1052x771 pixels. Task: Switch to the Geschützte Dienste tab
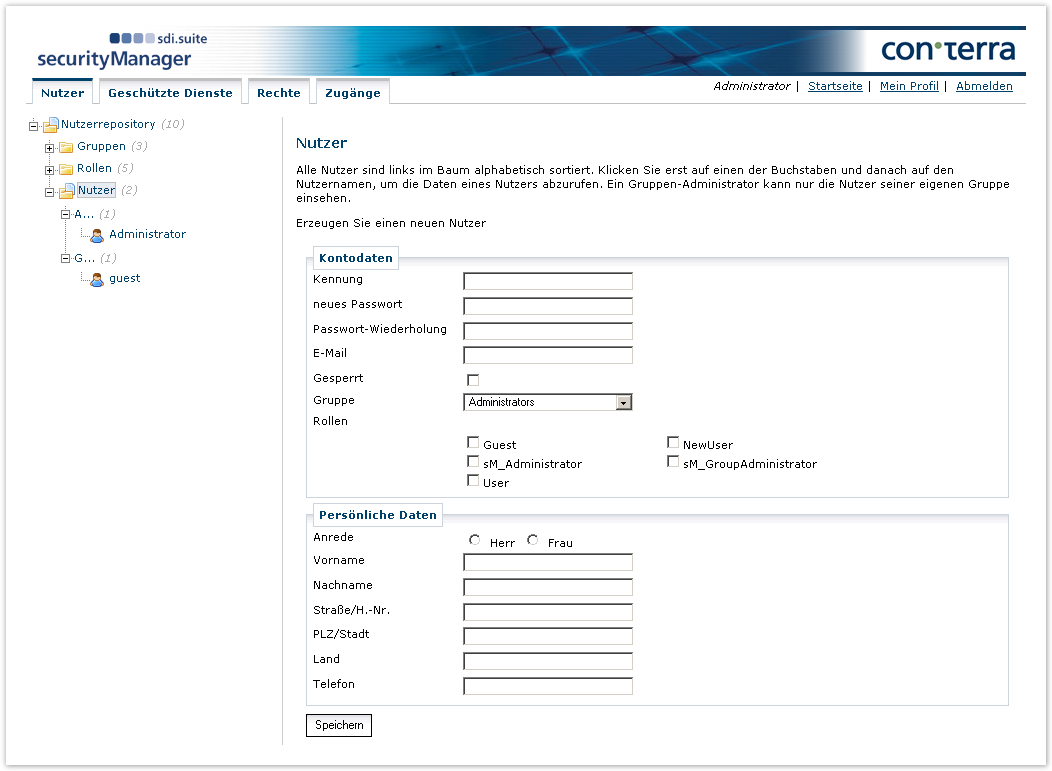click(170, 93)
